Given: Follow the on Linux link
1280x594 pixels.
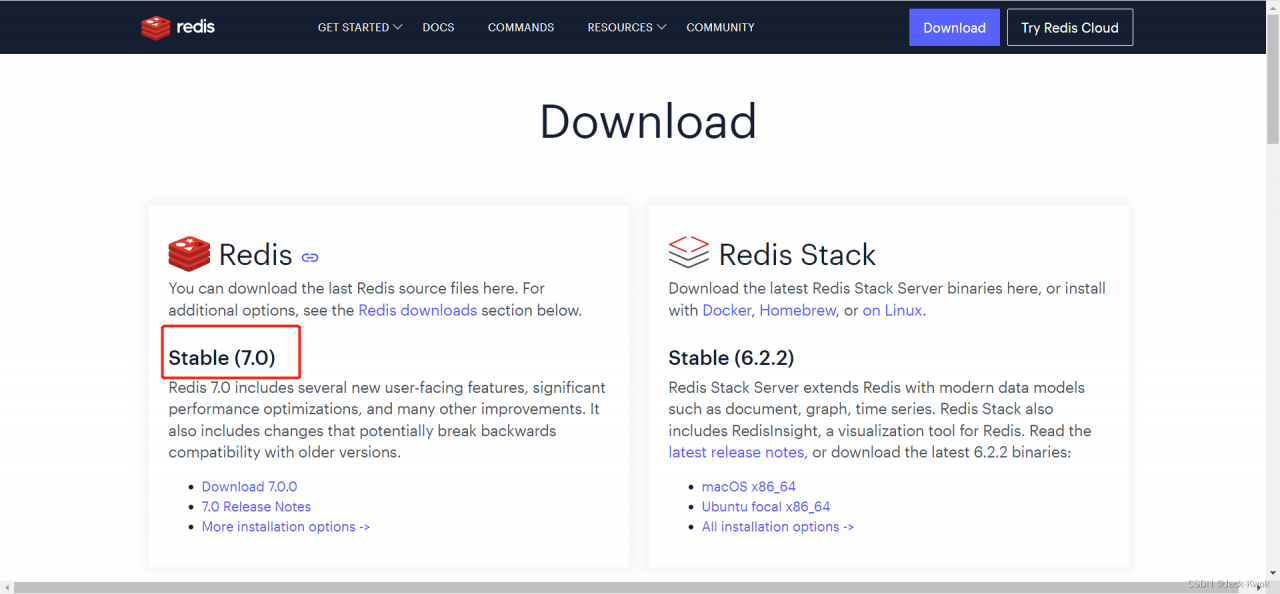Looking at the screenshot, I should coord(893,310).
